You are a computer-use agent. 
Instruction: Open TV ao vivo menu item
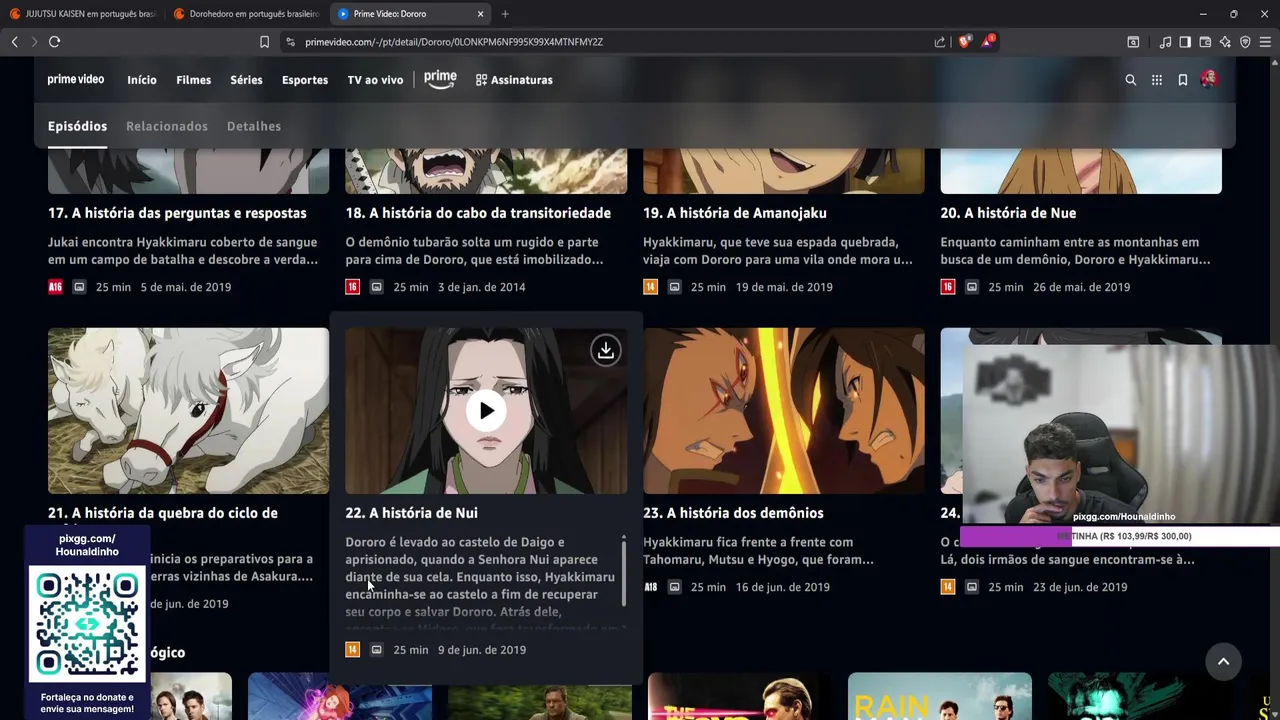(x=375, y=80)
